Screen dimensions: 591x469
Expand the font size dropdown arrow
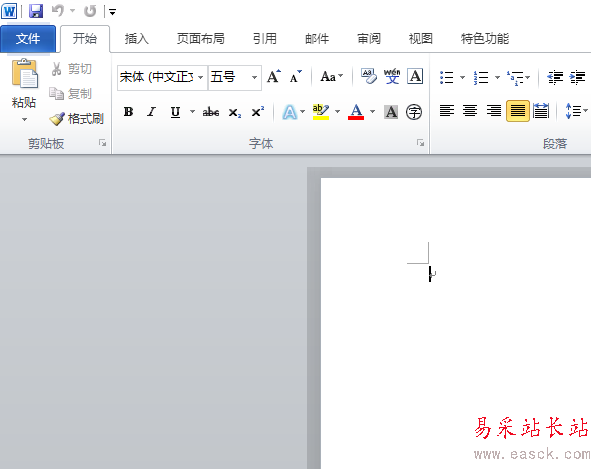click(x=255, y=78)
